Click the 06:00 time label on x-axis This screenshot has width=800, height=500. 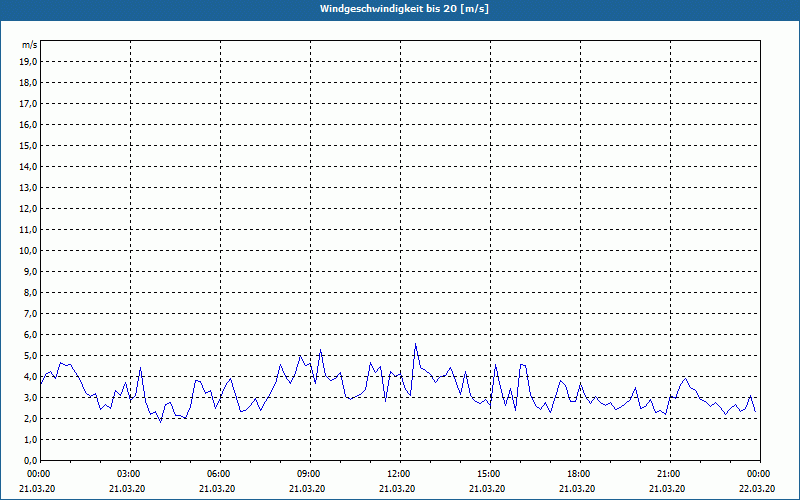pos(218,474)
